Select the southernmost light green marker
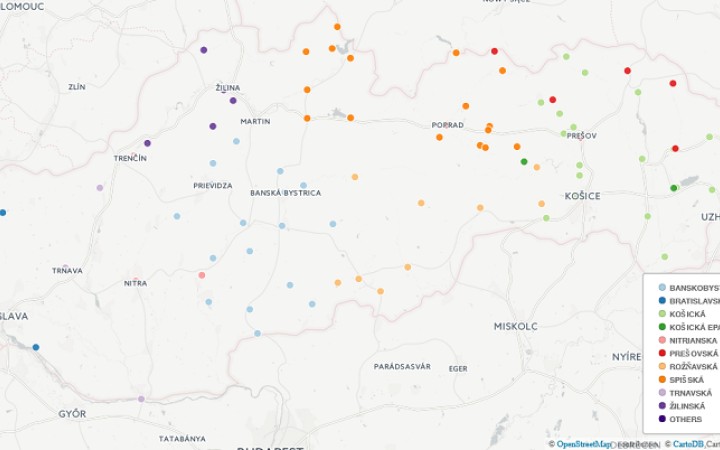This screenshot has height=450, width=720. pos(664,257)
